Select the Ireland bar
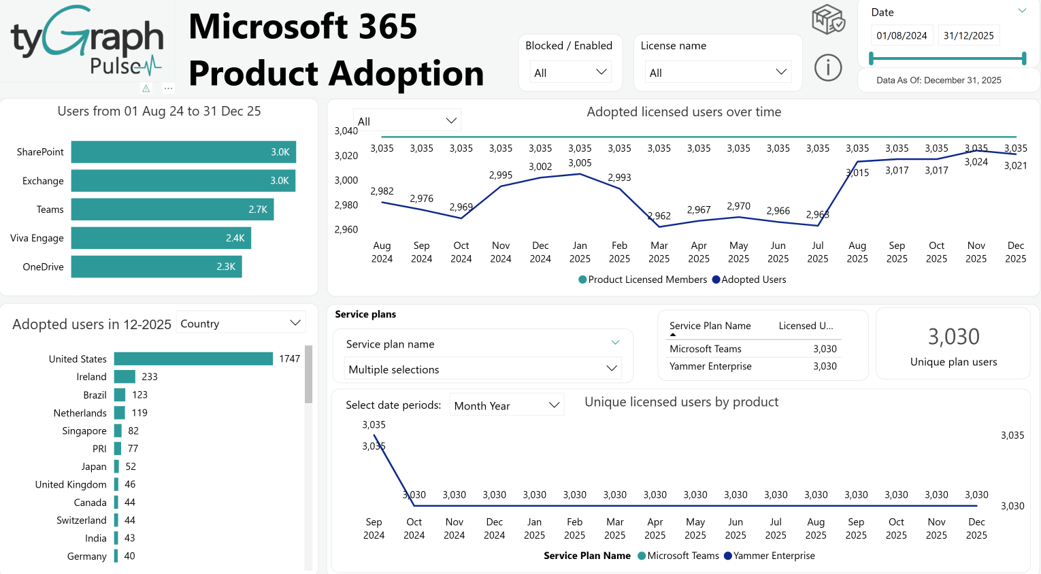Screen dimensions: 1041x574 [x=125, y=376]
